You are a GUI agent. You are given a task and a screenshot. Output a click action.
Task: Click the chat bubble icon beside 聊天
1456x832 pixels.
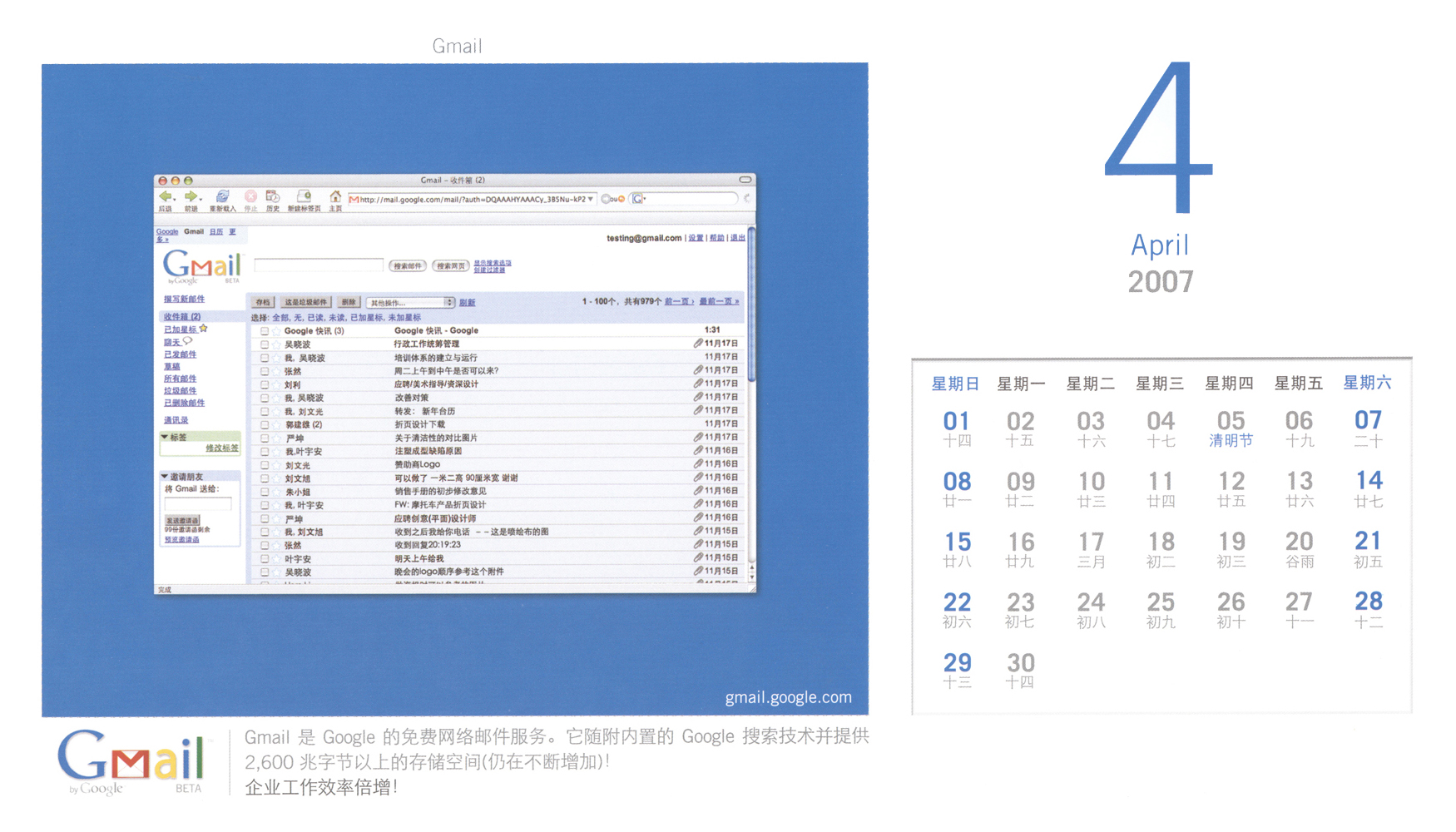[187, 341]
